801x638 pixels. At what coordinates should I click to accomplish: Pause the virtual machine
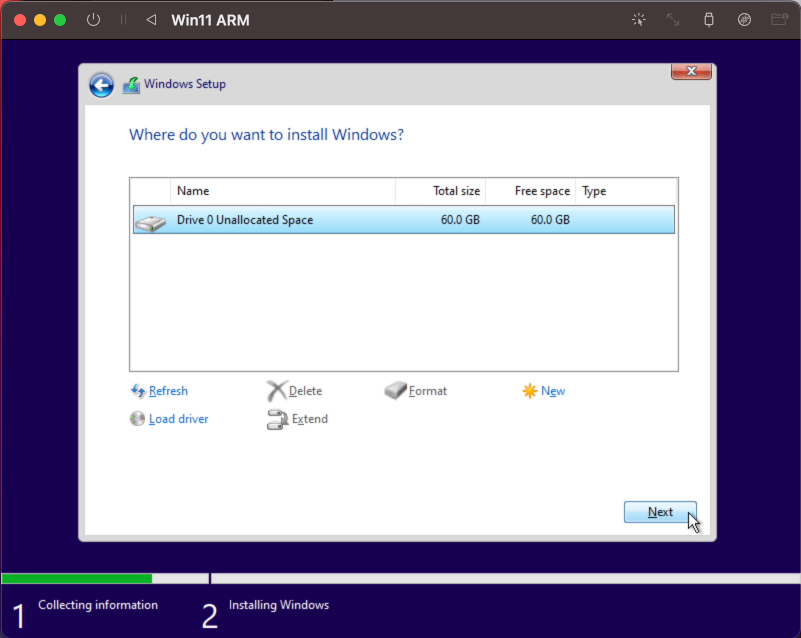pos(123,20)
